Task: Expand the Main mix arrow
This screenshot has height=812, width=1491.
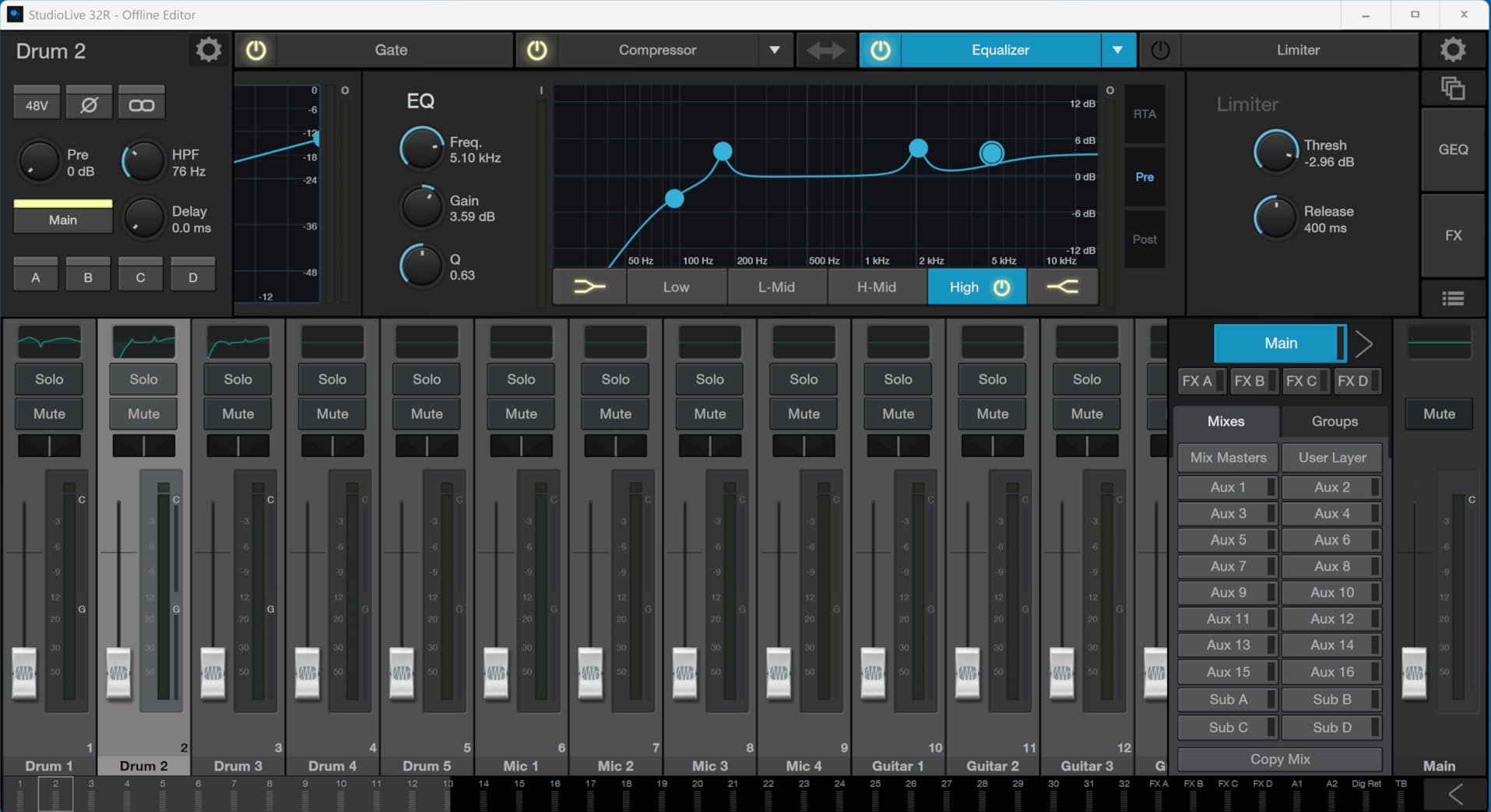Action: [1364, 343]
